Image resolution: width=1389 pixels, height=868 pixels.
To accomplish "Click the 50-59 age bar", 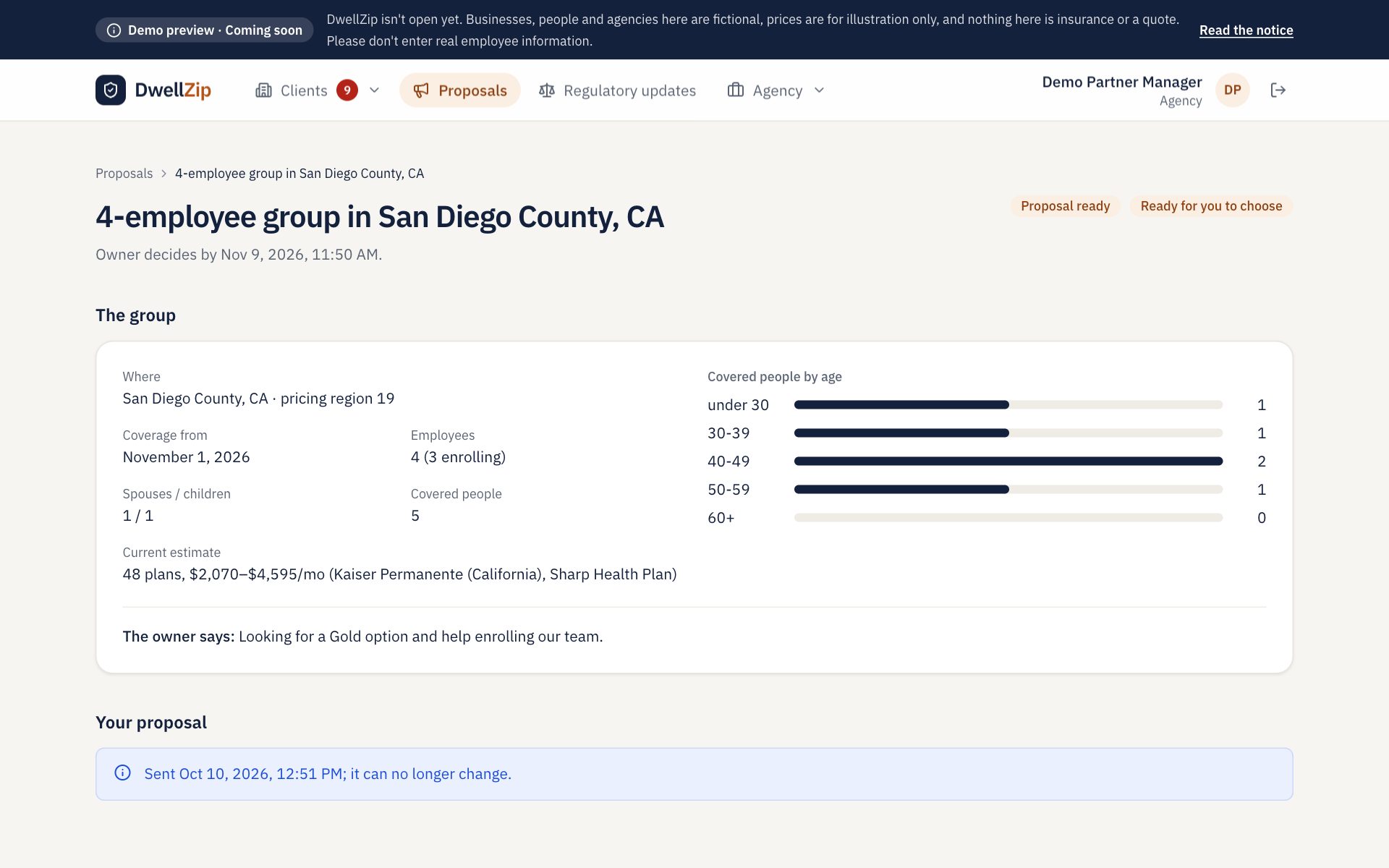I will point(1008,490).
